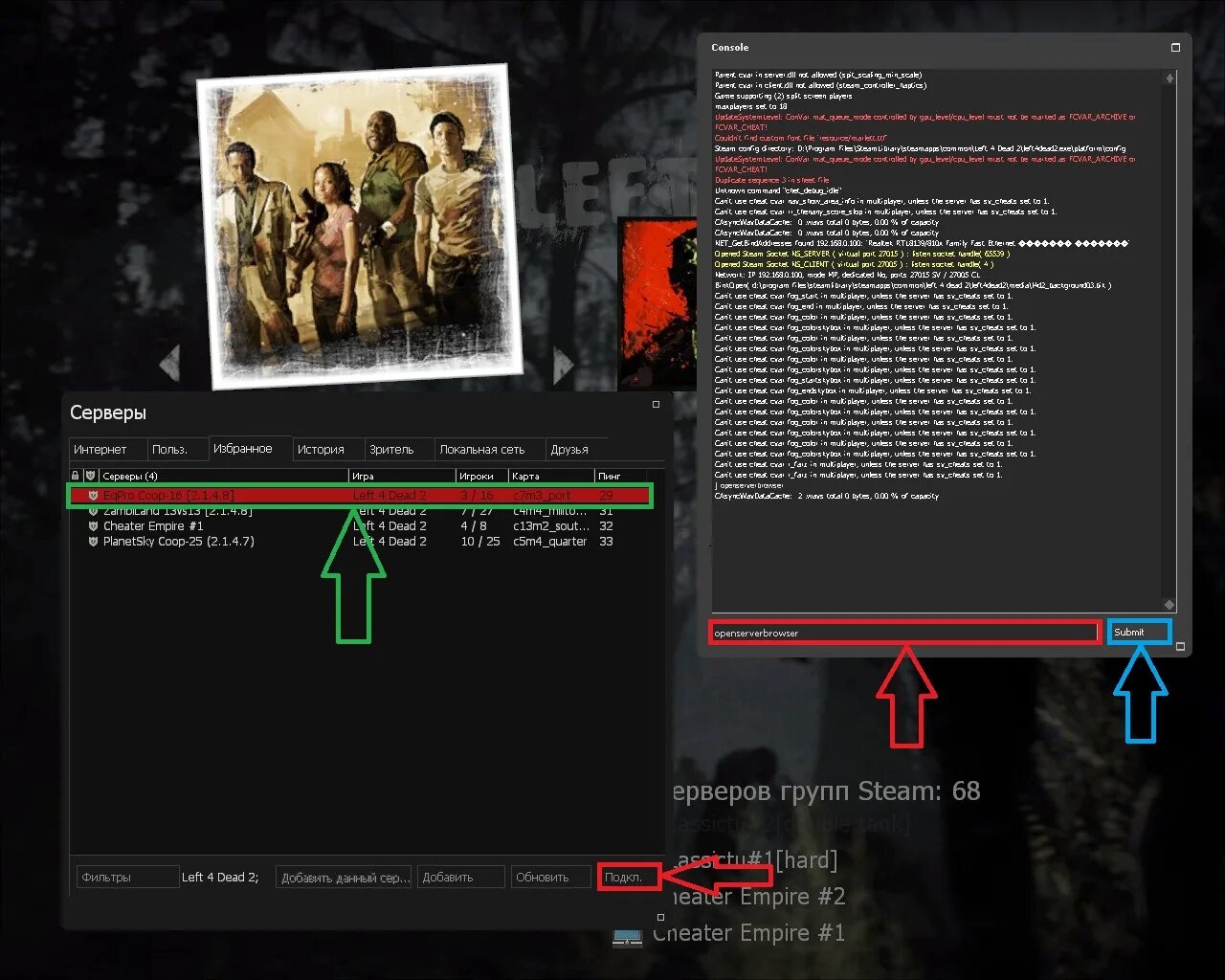Screen dimensions: 1225x980
Task: Click console command input field
Action: point(905,633)
